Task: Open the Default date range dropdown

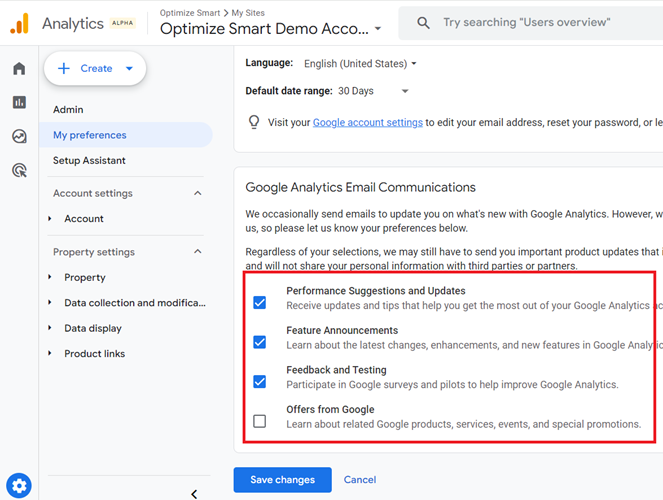Action: click(x=373, y=91)
